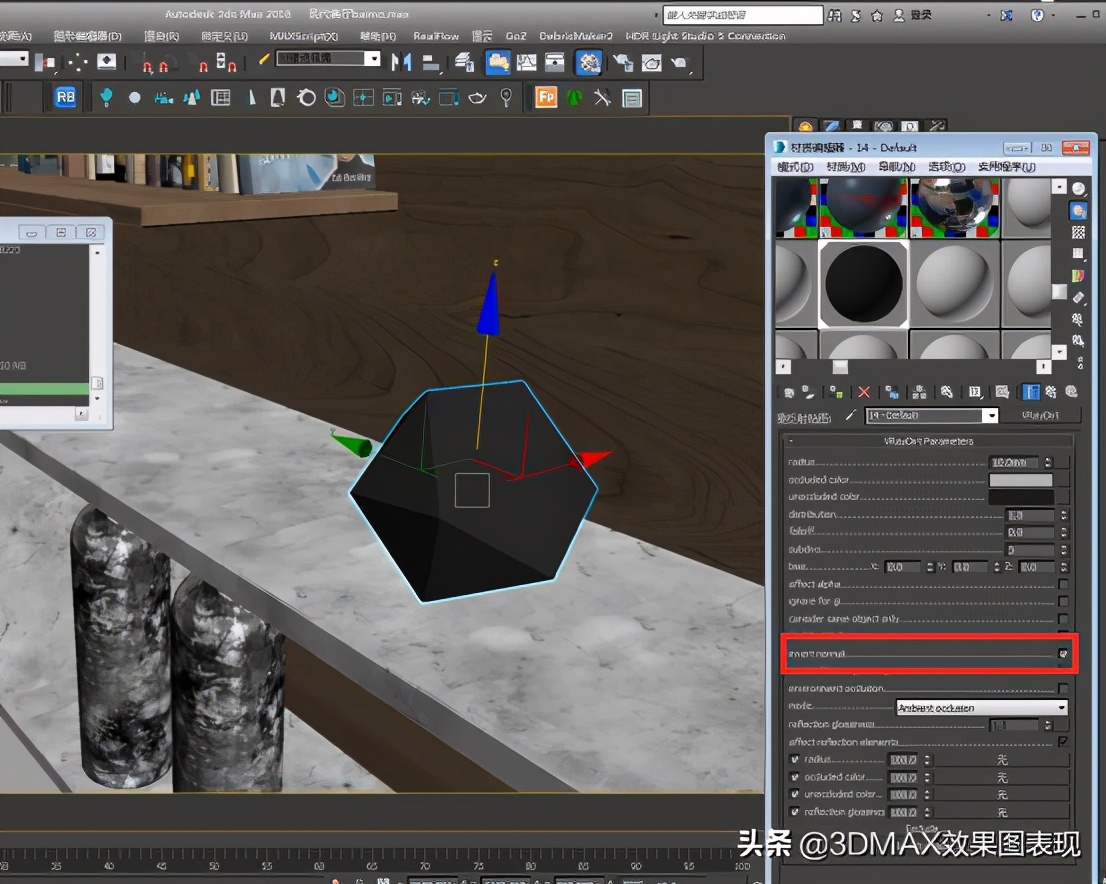Click the occluded color swatch
Image resolution: width=1106 pixels, height=884 pixels.
(1021, 481)
